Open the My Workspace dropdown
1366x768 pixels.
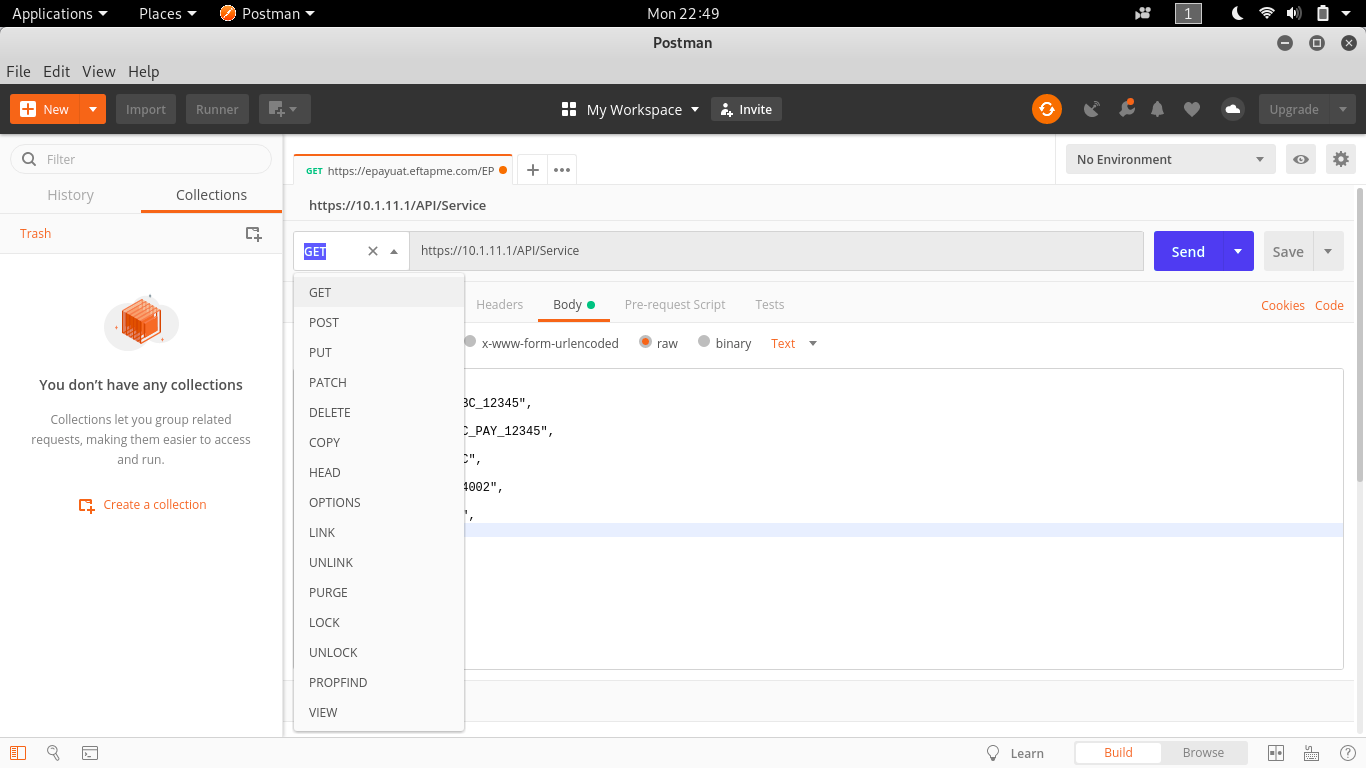(x=631, y=109)
